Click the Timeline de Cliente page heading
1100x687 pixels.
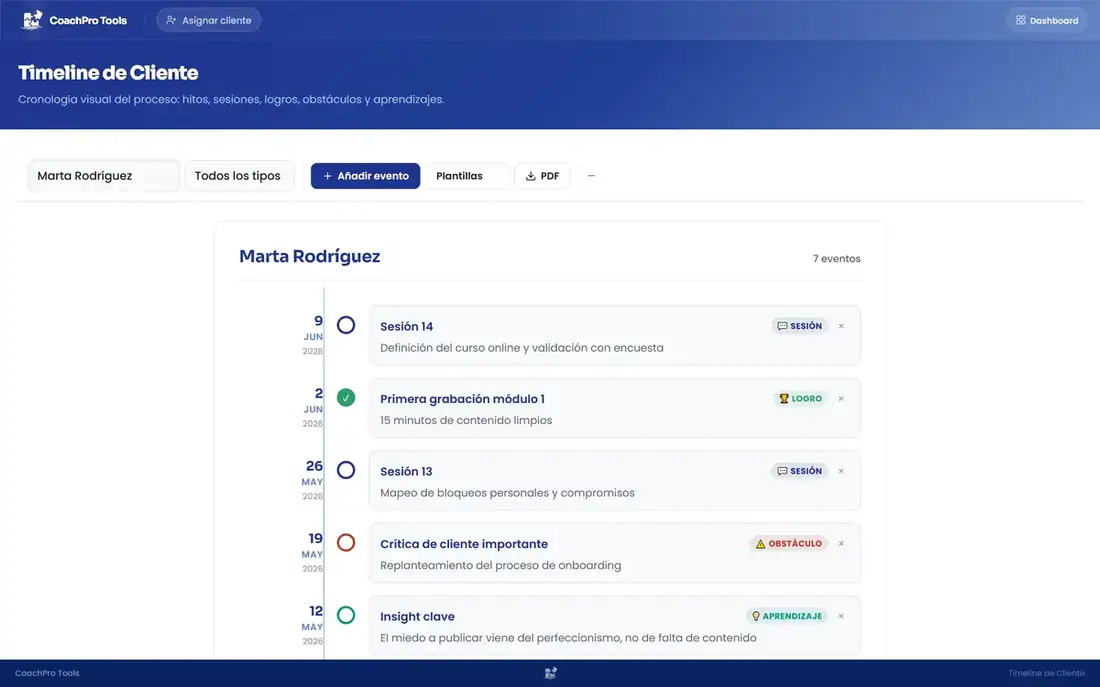click(x=108, y=73)
